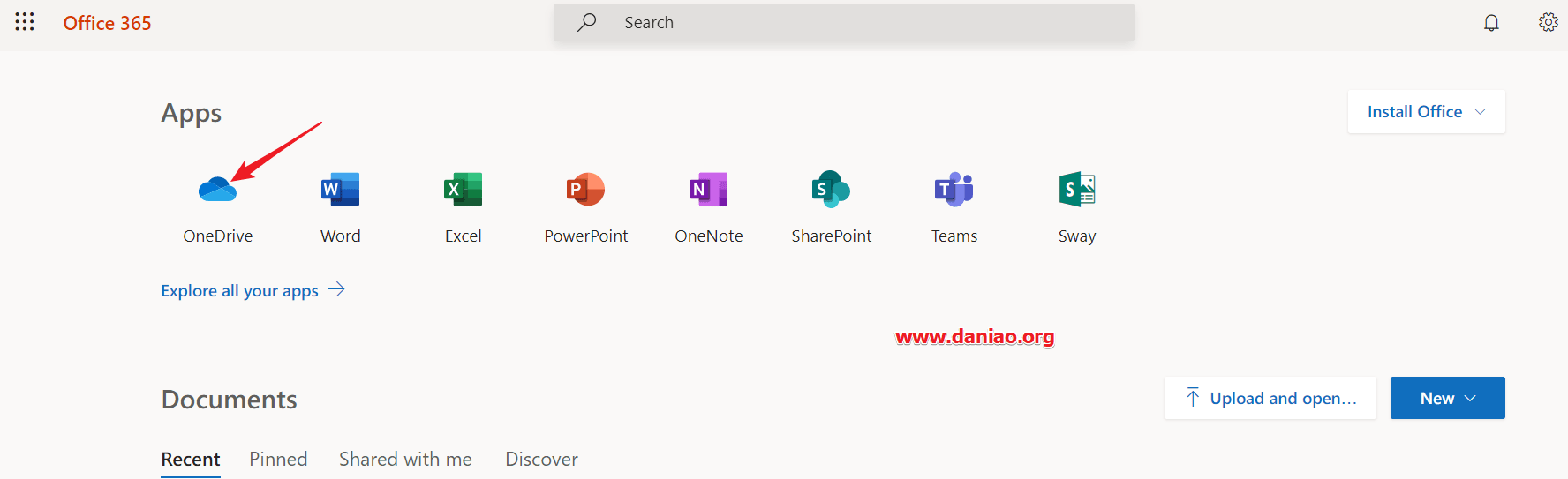1568x479 pixels.
Task: Launch PowerPoint from the Apps row
Action: (585, 189)
